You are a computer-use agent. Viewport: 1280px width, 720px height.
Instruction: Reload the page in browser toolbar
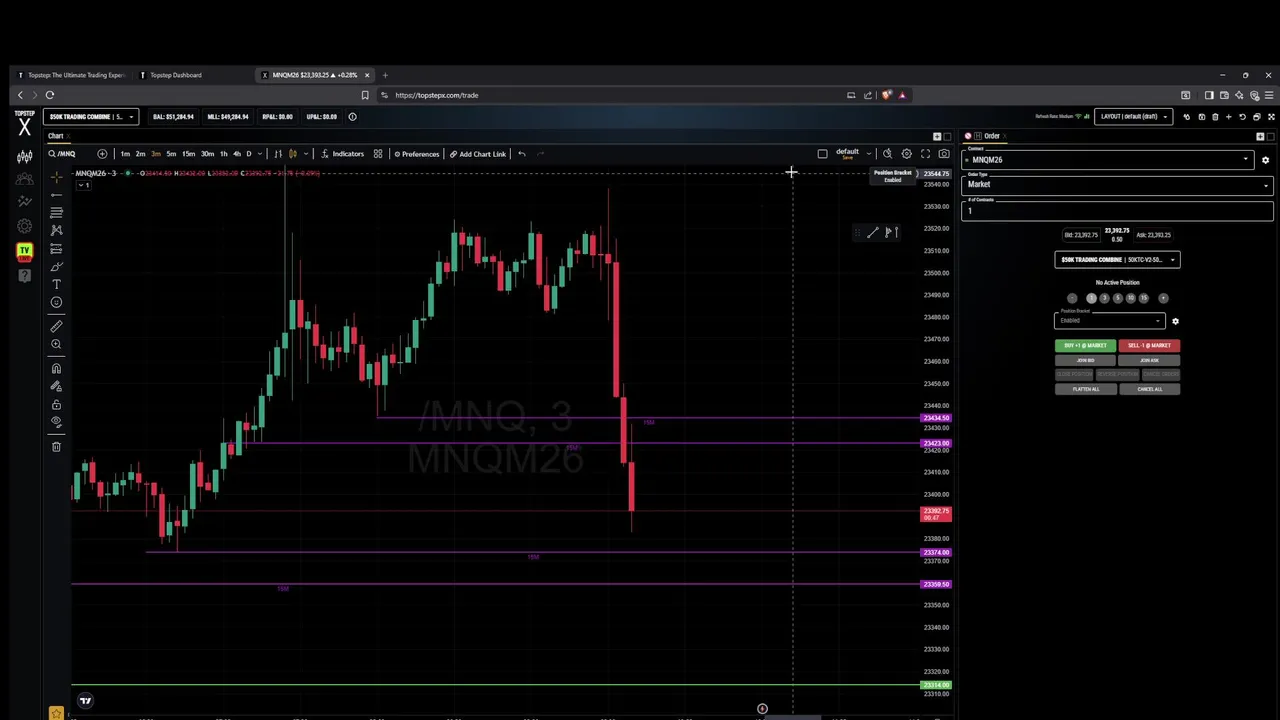pos(49,95)
